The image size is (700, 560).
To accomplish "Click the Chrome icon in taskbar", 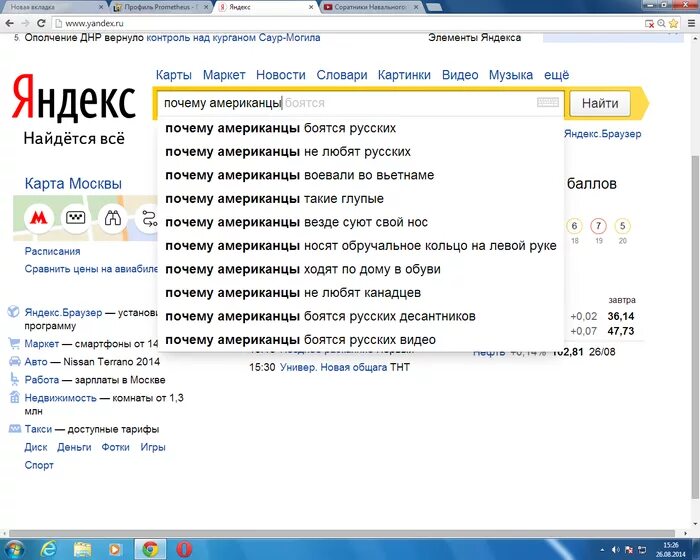I will coord(150,549).
